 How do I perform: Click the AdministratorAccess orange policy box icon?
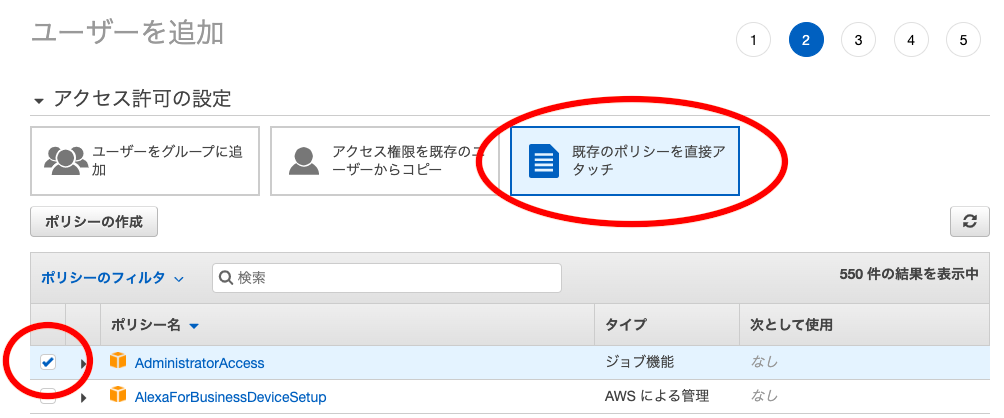pos(118,361)
